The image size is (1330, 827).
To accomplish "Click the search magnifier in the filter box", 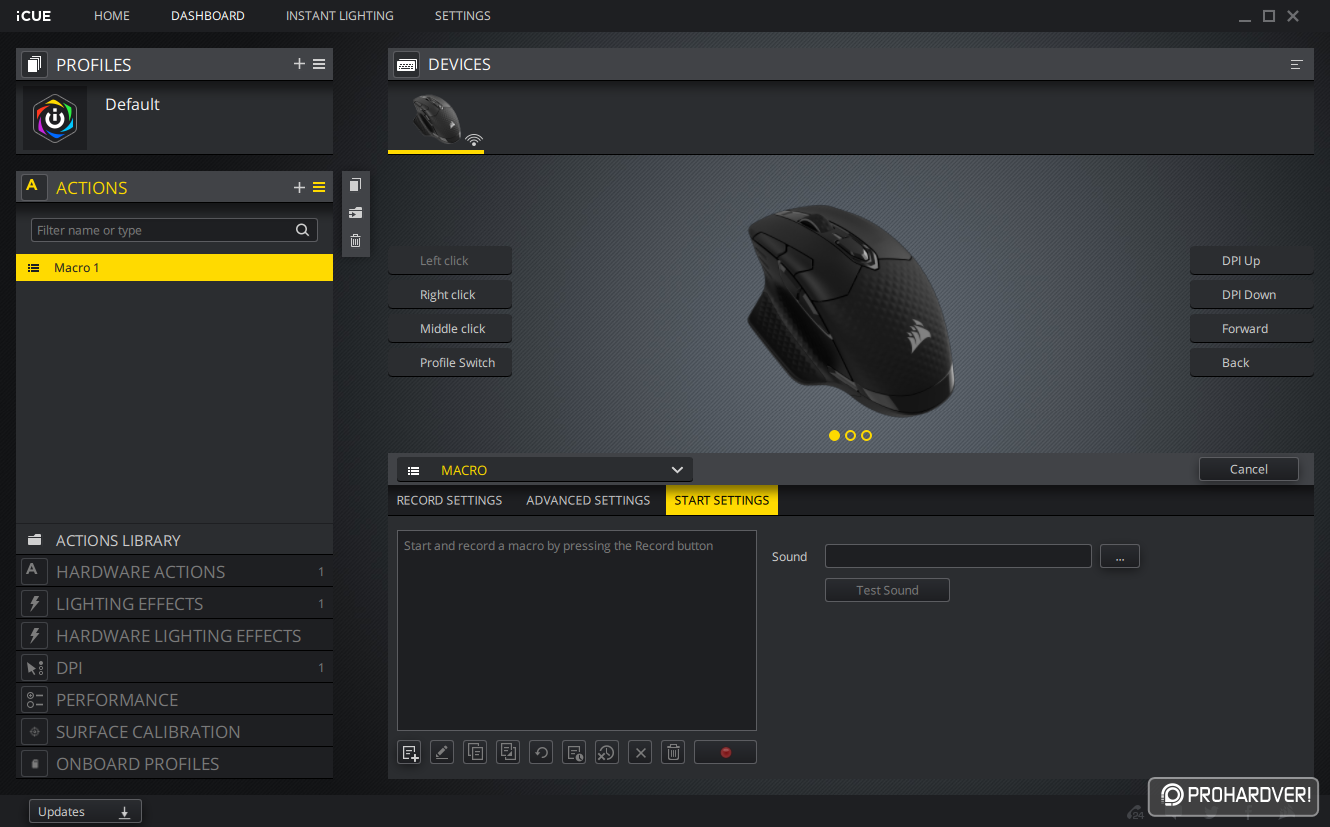I will coord(303,230).
